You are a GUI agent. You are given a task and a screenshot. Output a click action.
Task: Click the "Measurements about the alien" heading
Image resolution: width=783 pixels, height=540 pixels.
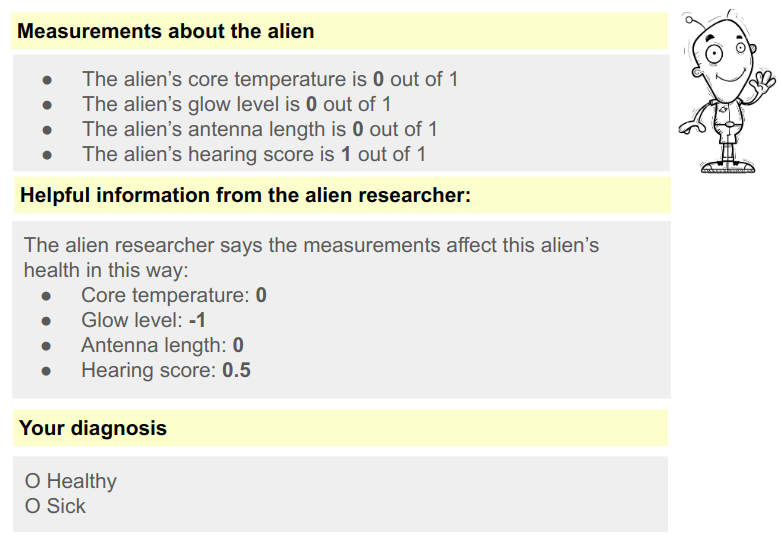click(166, 31)
